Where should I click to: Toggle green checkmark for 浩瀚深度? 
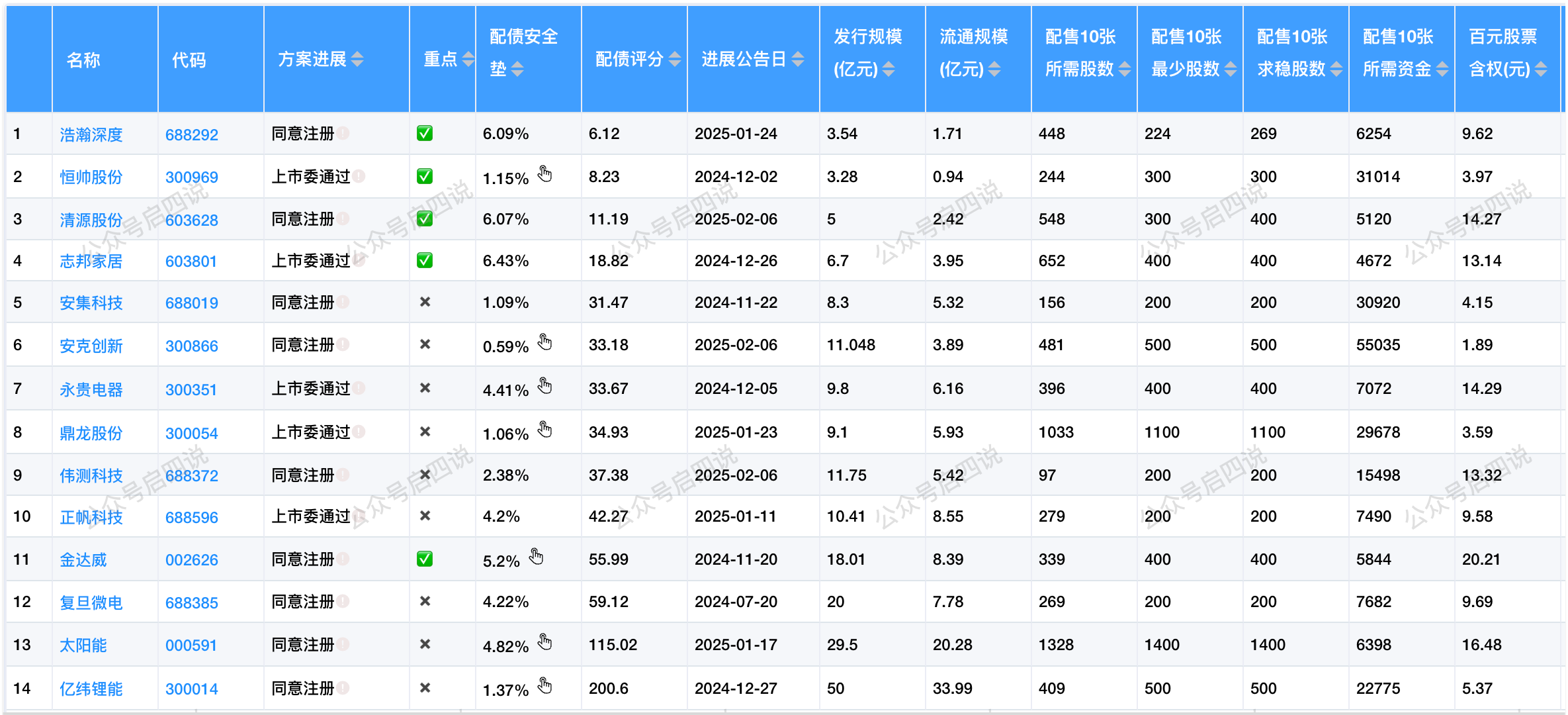click(x=425, y=133)
